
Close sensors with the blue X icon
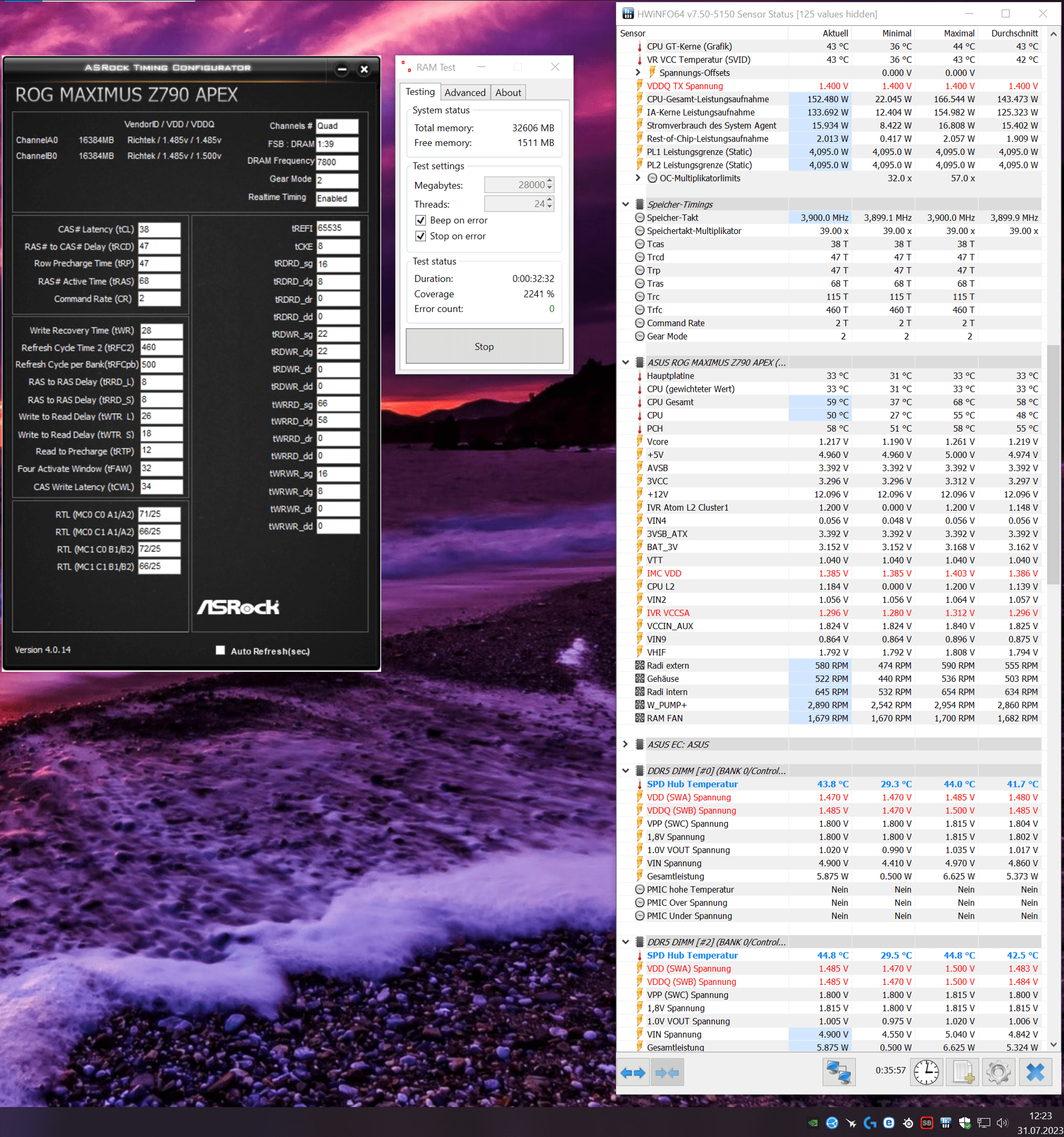pos(1035,1072)
